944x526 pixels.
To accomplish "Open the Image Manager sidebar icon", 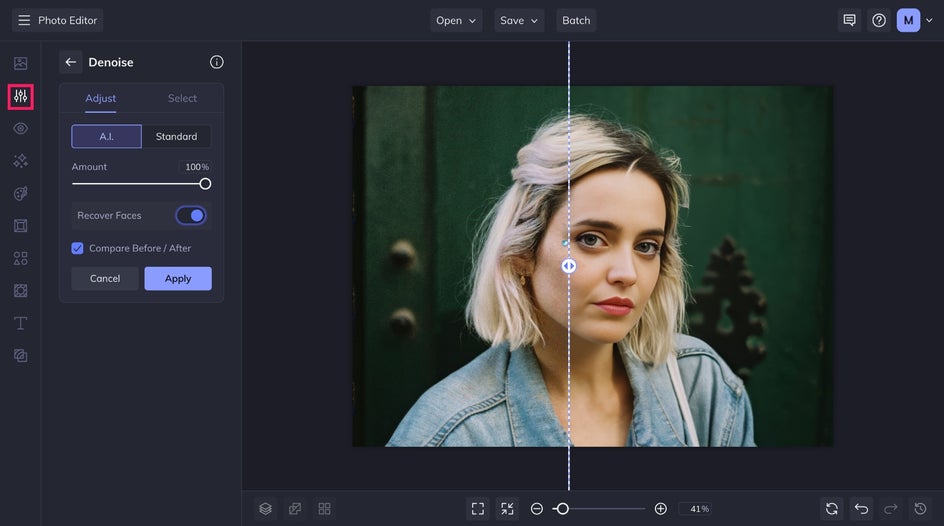I will click(20, 63).
